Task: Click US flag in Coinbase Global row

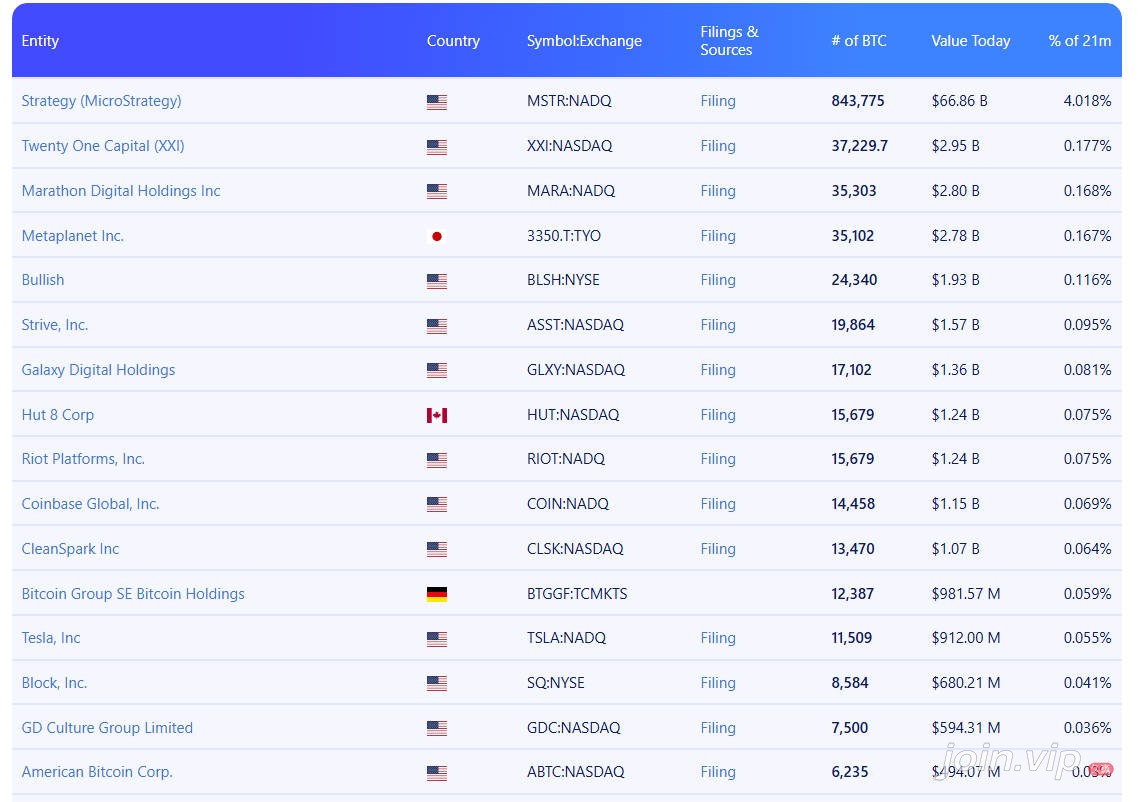Action: [437, 504]
